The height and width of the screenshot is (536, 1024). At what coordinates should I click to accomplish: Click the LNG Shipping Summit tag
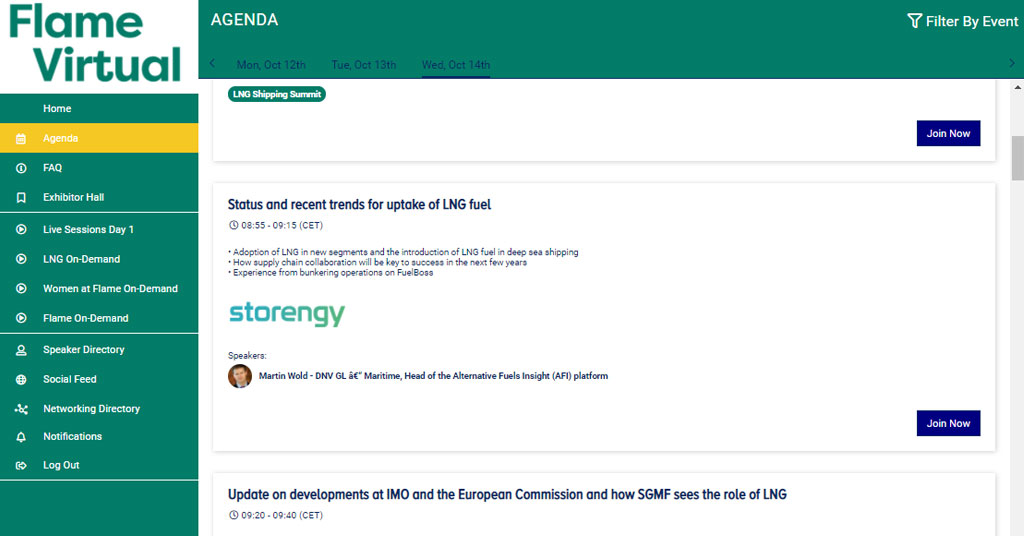point(277,94)
